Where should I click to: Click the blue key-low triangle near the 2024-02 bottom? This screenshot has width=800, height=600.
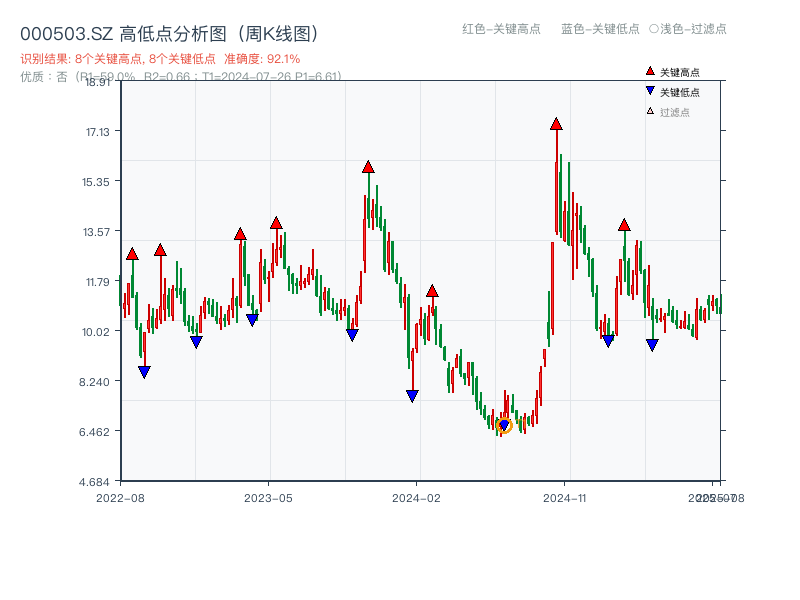pos(411,396)
